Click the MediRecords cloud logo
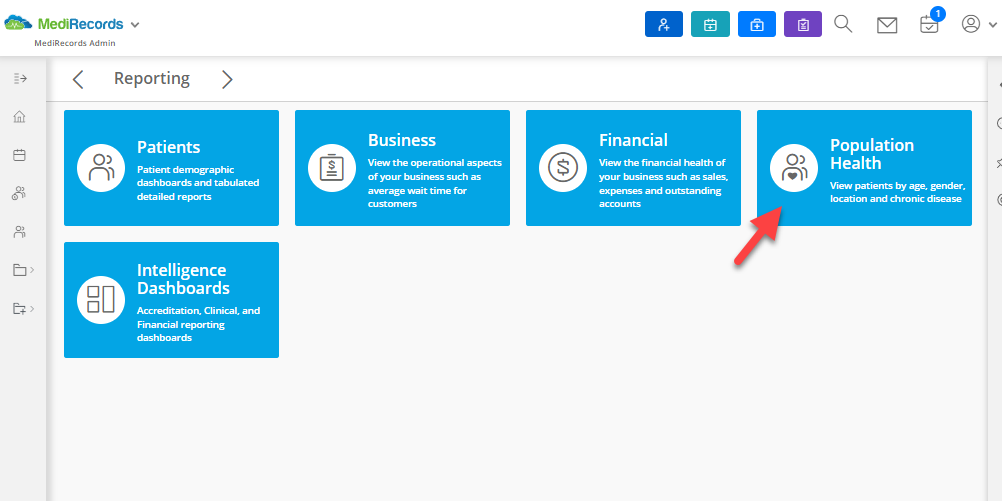This screenshot has height=501, width=1002. pos(18,24)
